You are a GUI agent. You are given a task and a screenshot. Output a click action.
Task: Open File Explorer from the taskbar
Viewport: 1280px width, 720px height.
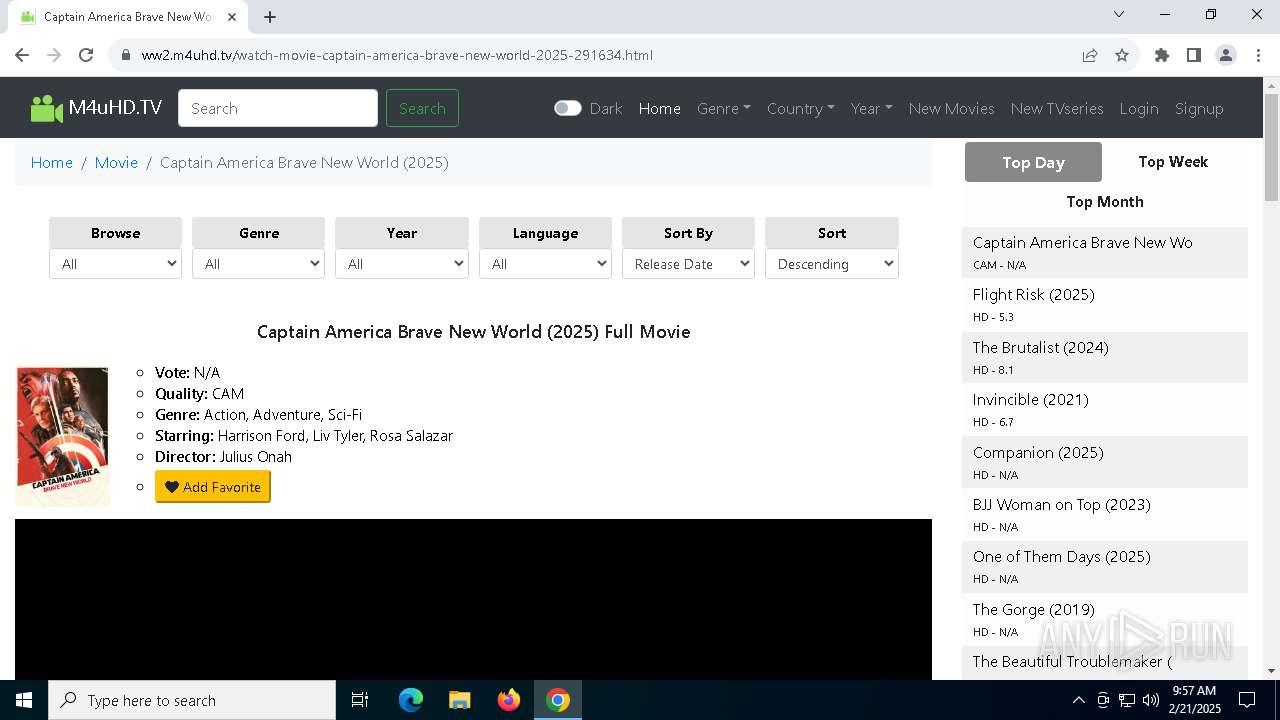(459, 700)
